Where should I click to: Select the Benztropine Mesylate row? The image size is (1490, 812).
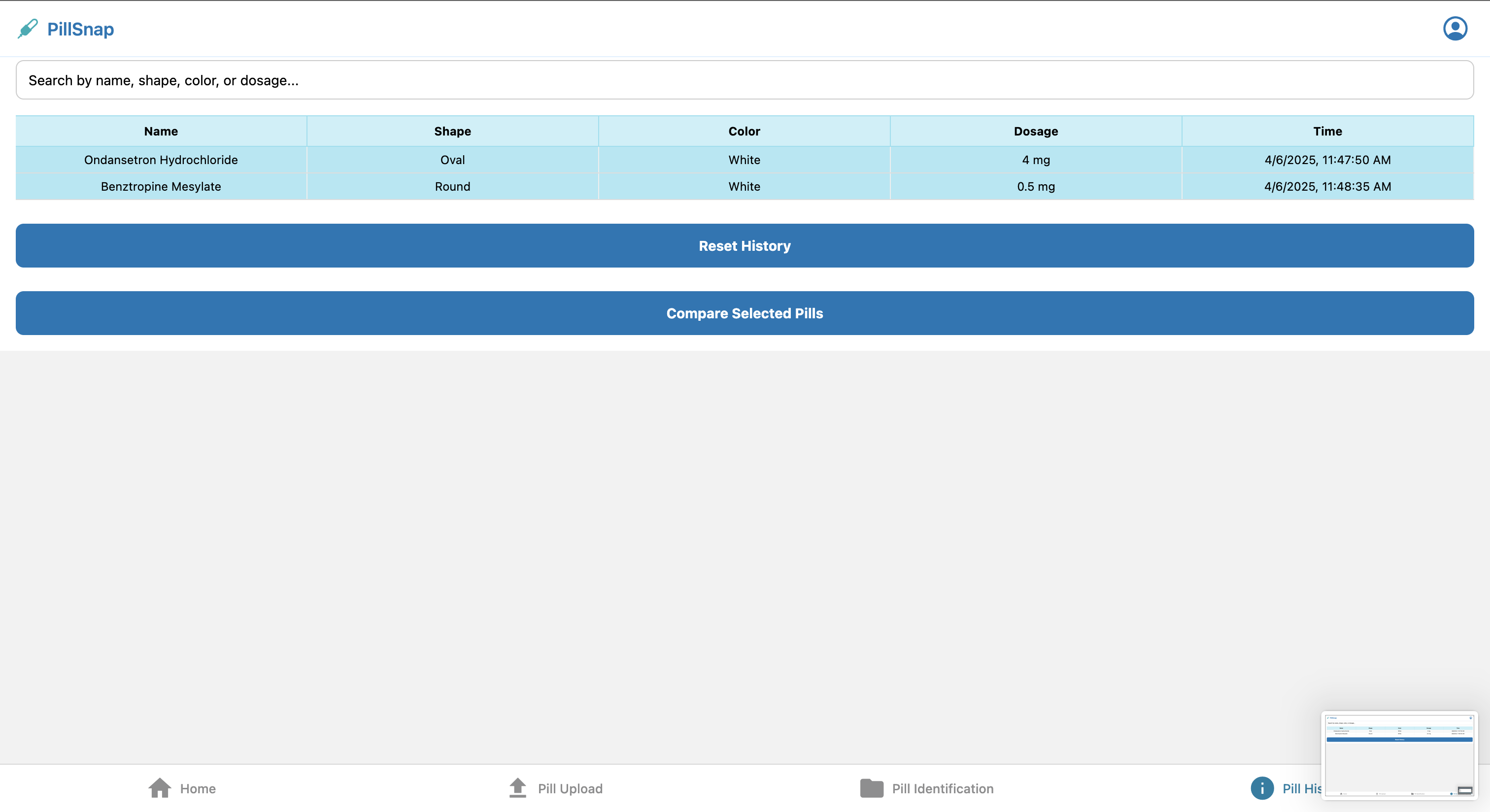(x=161, y=186)
